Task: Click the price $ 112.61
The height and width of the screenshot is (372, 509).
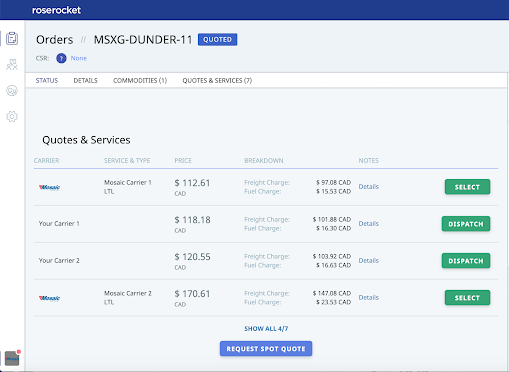Action: coord(192,183)
